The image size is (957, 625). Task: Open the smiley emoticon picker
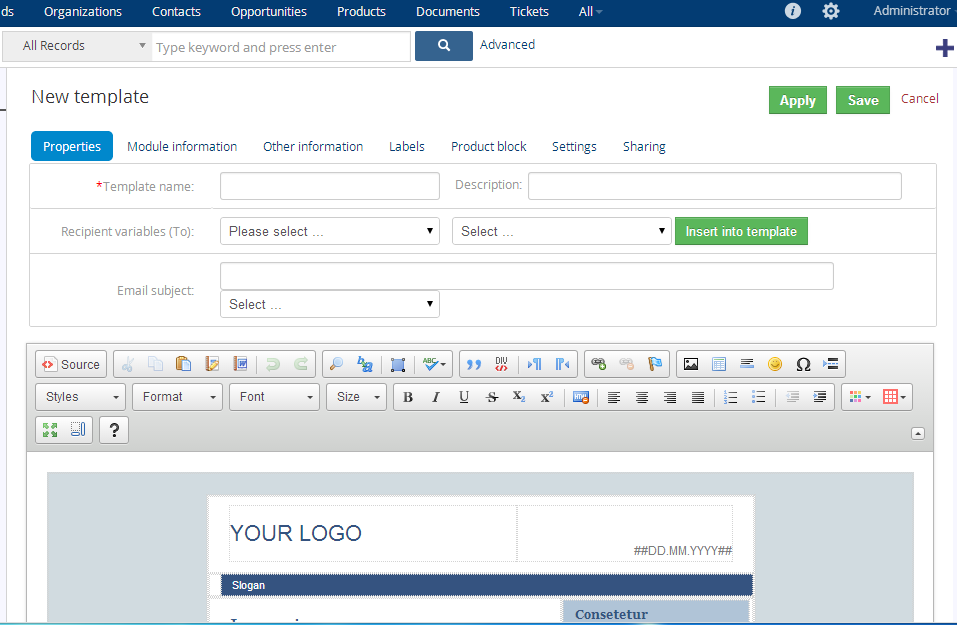point(775,364)
